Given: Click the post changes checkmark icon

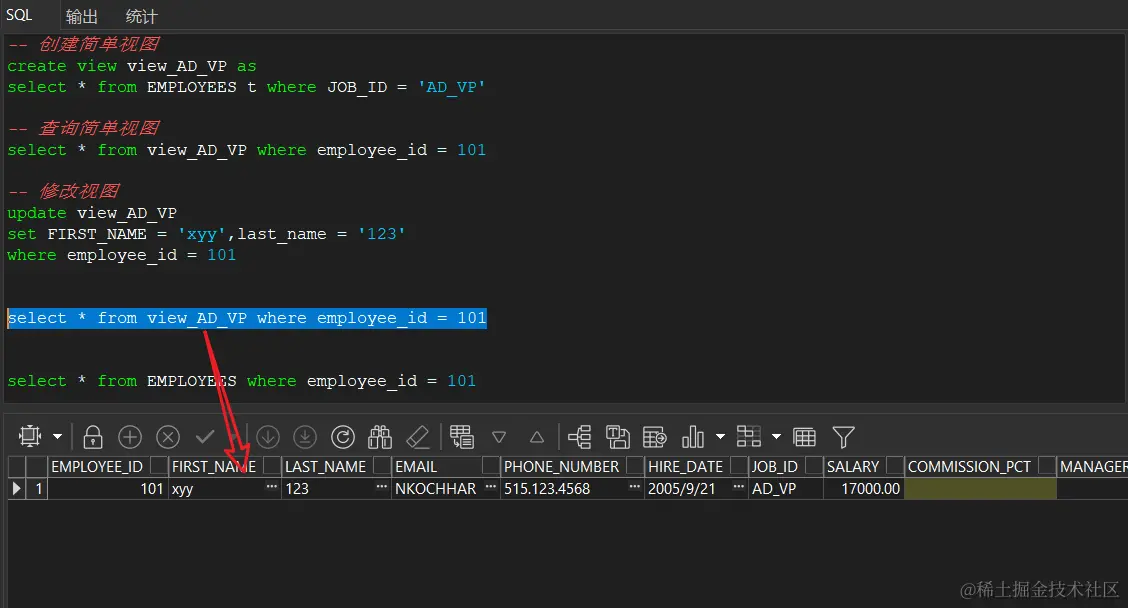Looking at the screenshot, I should tap(205, 437).
